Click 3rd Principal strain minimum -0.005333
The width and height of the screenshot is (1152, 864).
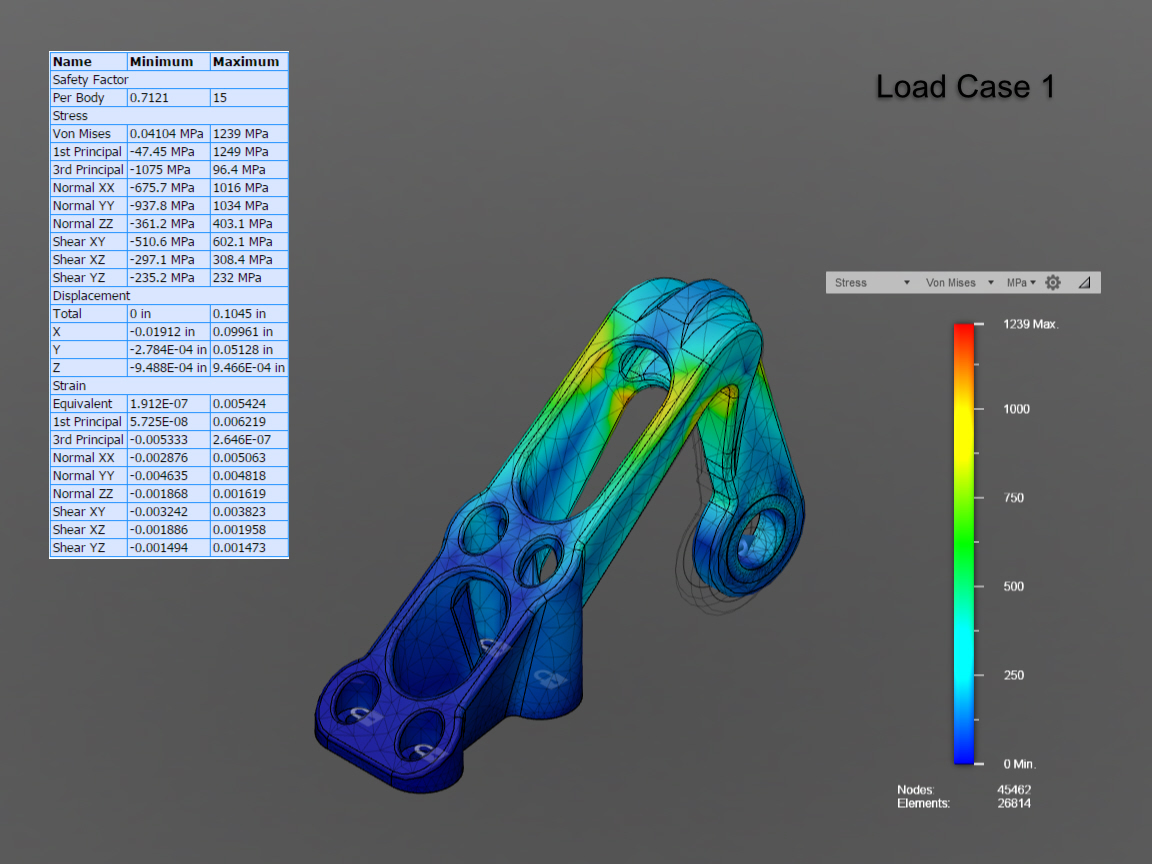[168, 439]
